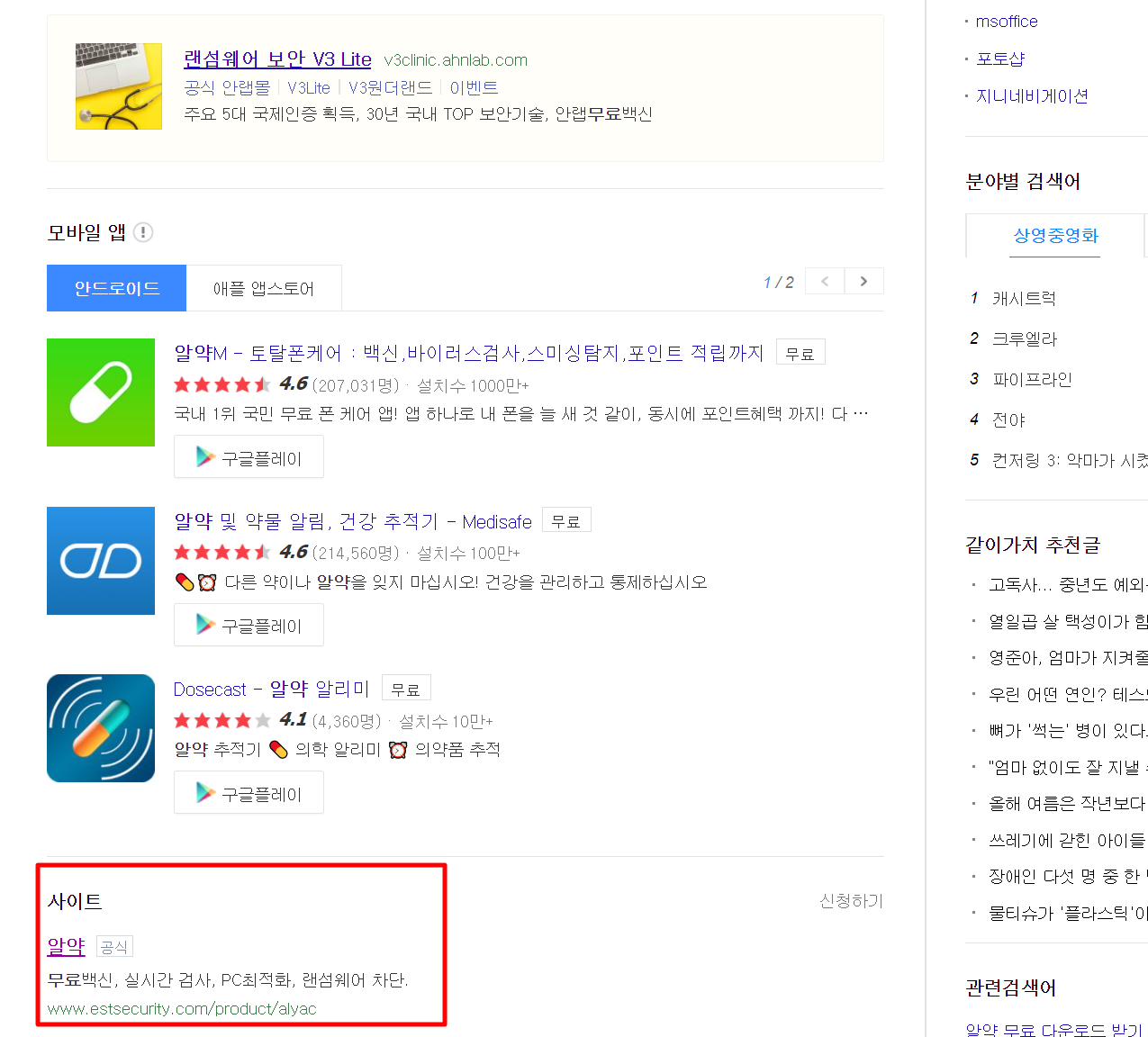This screenshot has height=1037, width=1148.
Task: Open the V3원더랜드 sublink
Action: click(x=390, y=87)
